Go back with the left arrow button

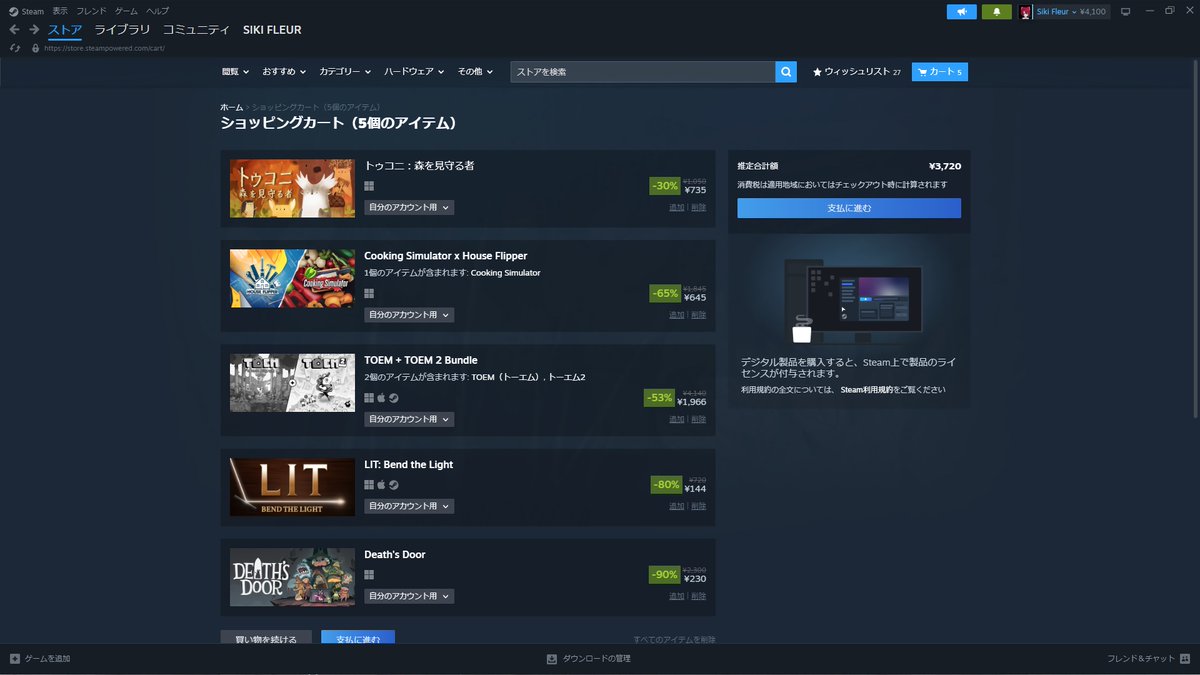(x=14, y=30)
